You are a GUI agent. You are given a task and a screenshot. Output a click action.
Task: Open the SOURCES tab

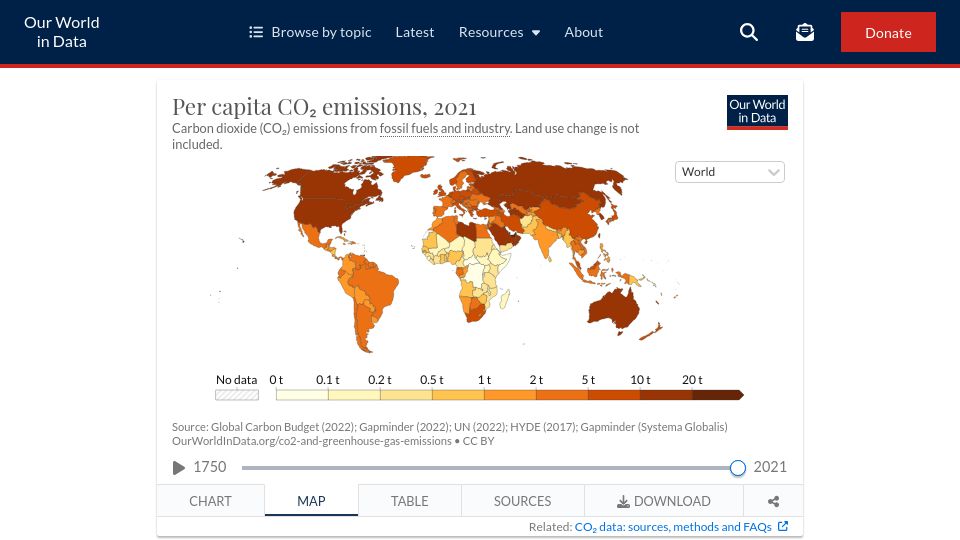point(522,501)
